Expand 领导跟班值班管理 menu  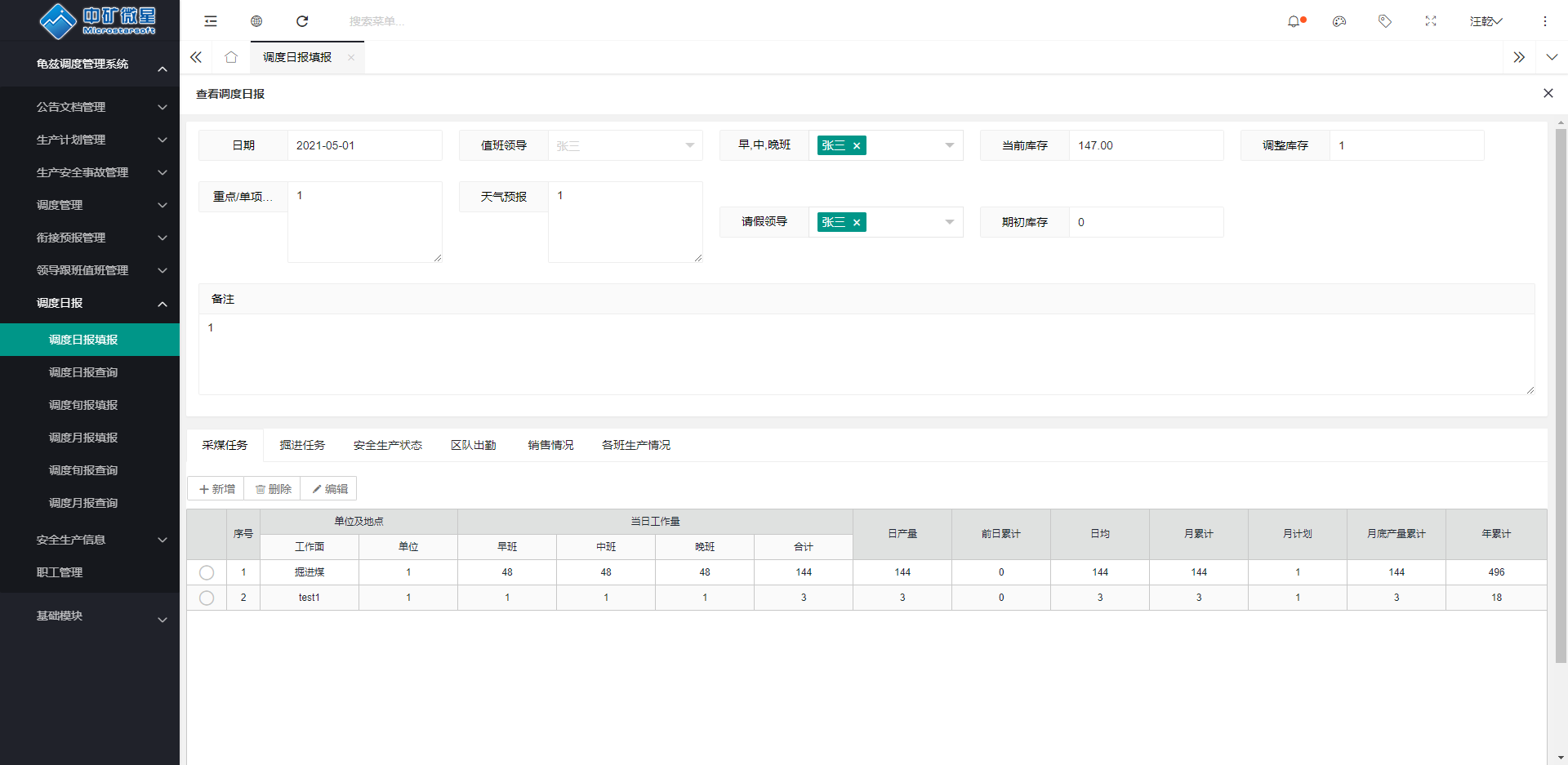point(90,270)
